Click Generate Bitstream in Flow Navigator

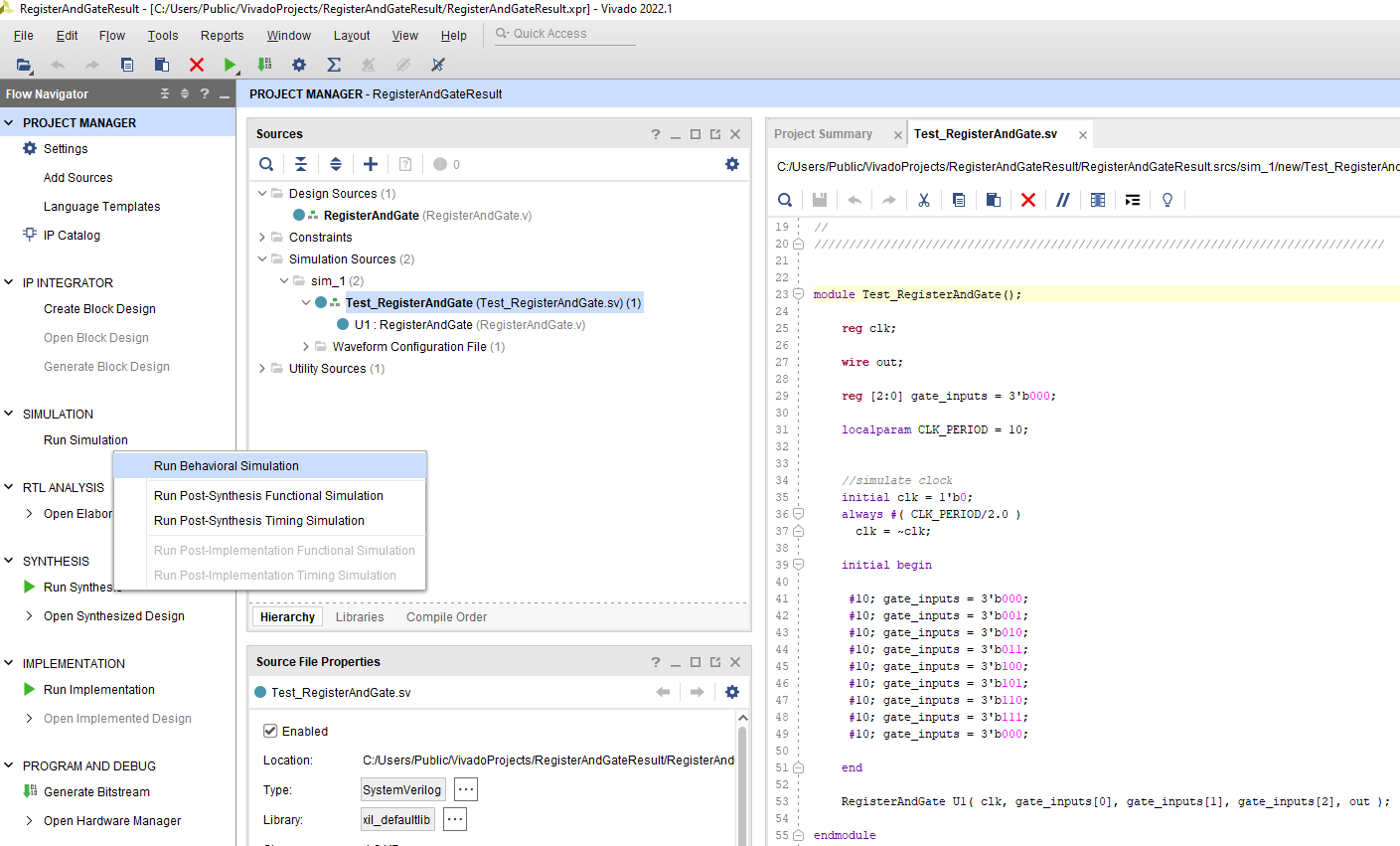(96, 791)
